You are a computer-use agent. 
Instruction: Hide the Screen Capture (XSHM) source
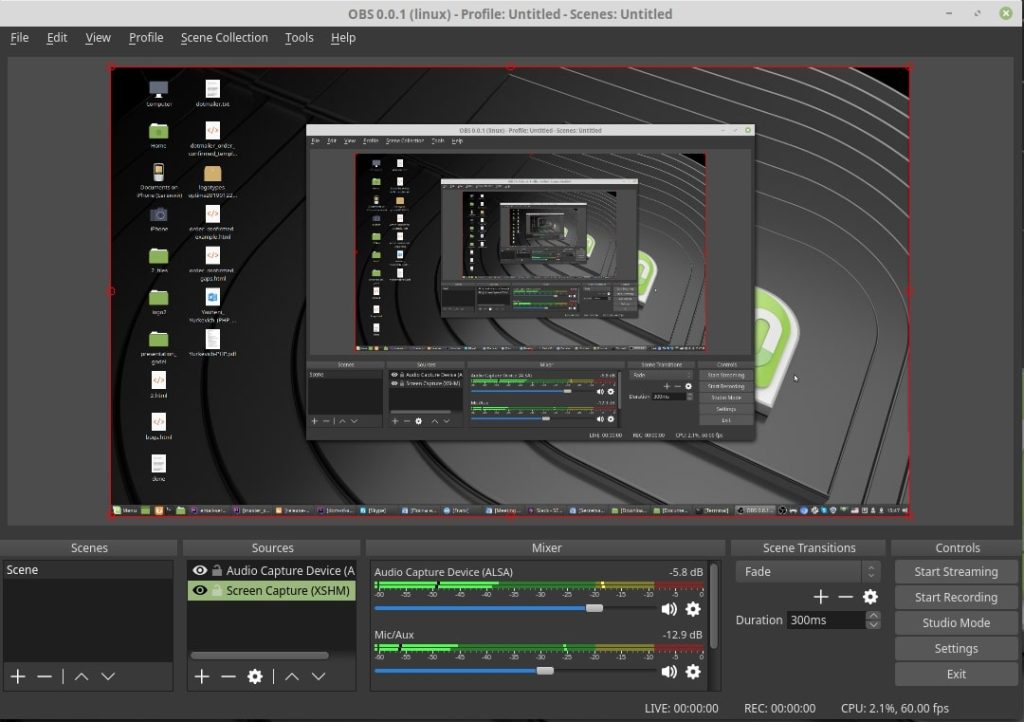200,590
